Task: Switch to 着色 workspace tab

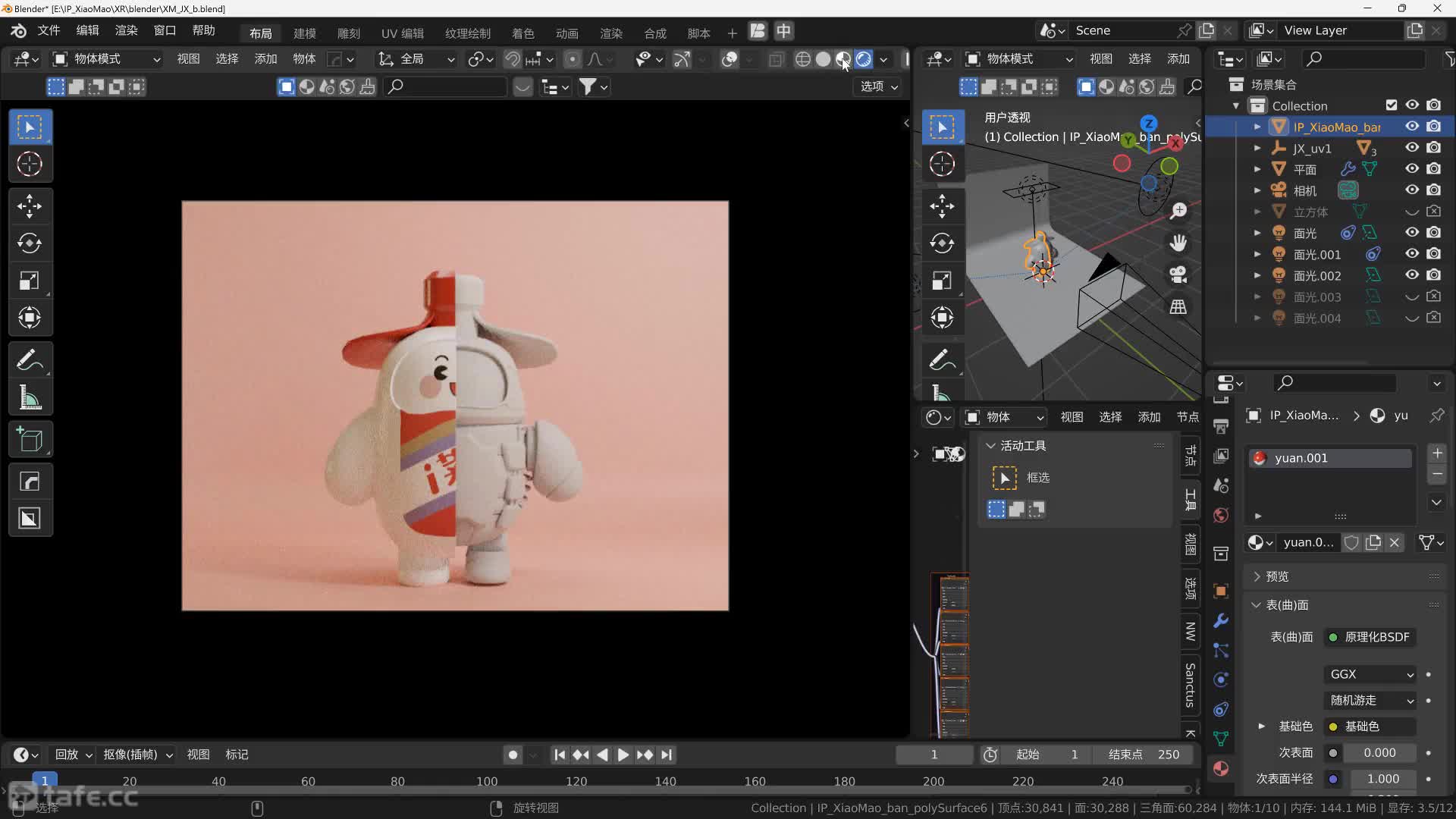Action: click(x=523, y=33)
